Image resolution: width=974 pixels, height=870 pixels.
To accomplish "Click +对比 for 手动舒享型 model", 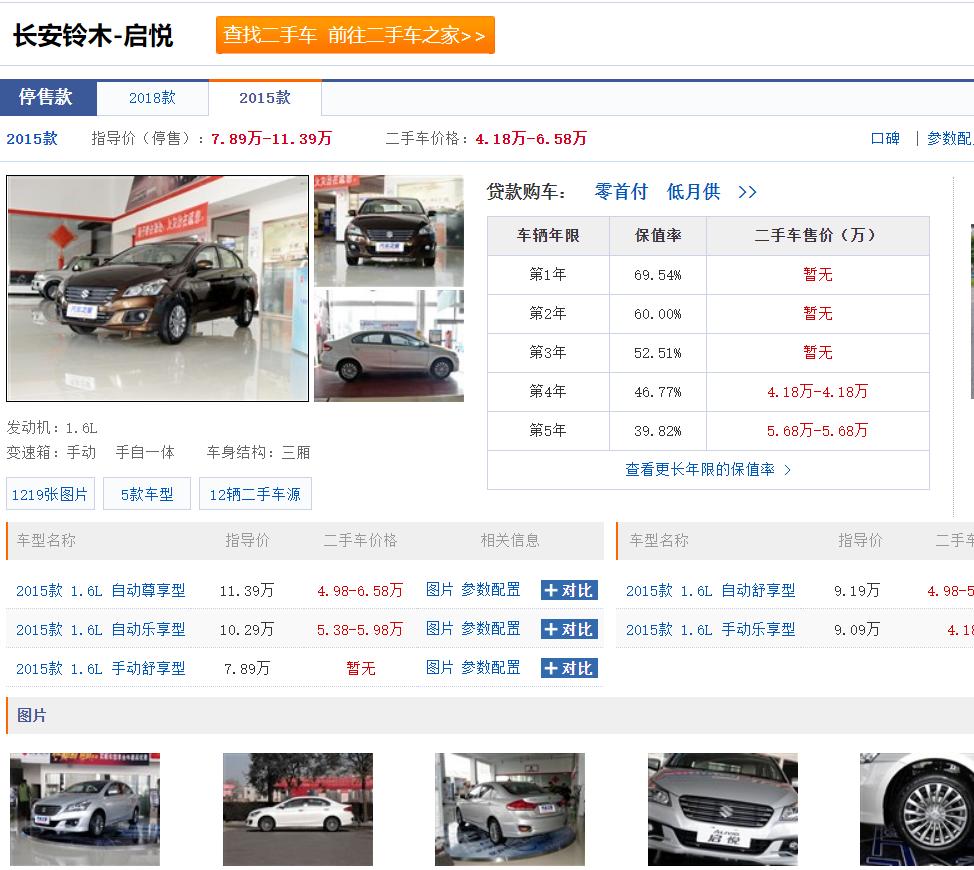I will (x=568, y=668).
